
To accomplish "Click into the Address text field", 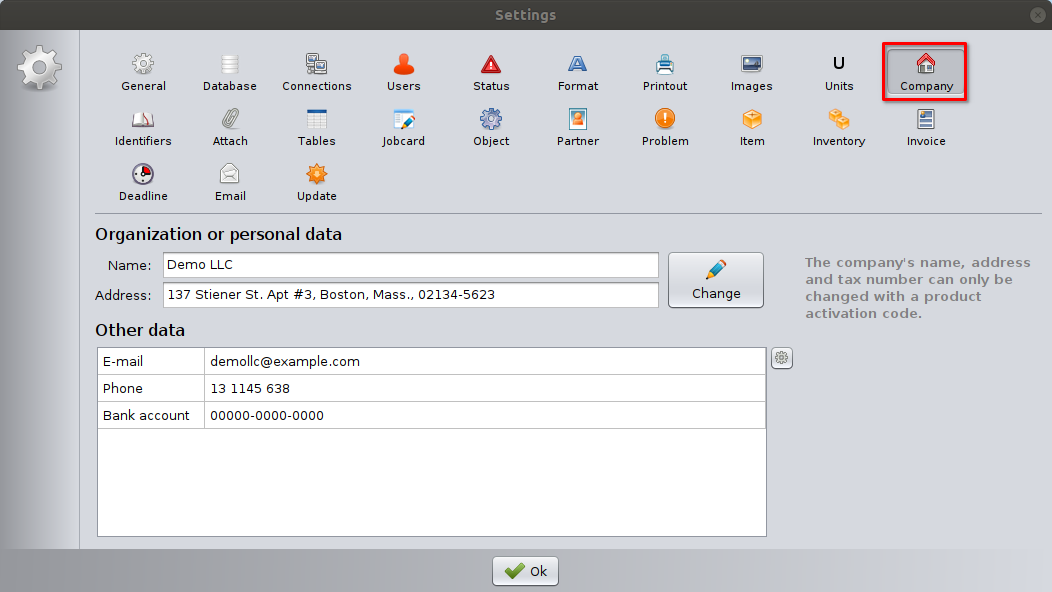I will 410,295.
